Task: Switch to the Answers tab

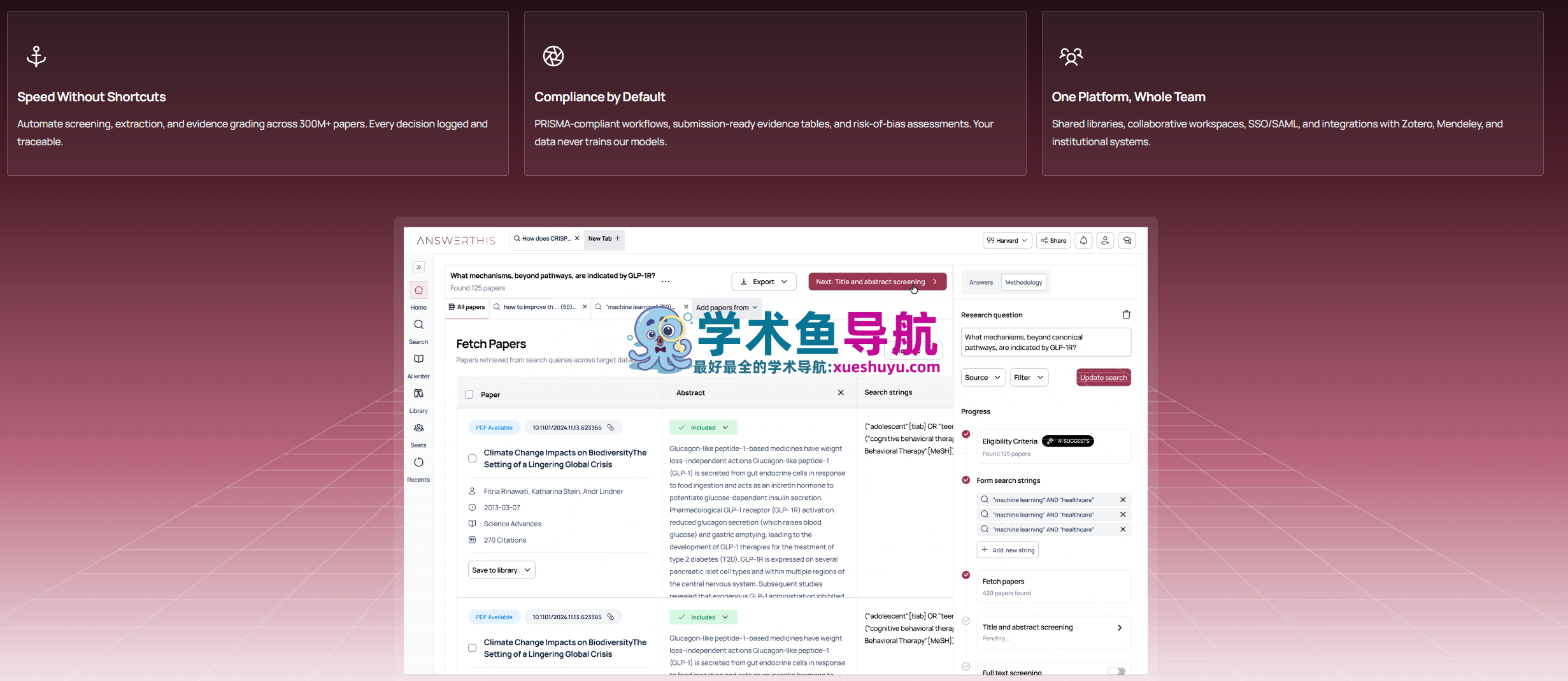Action: pyautogui.click(x=981, y=282)
